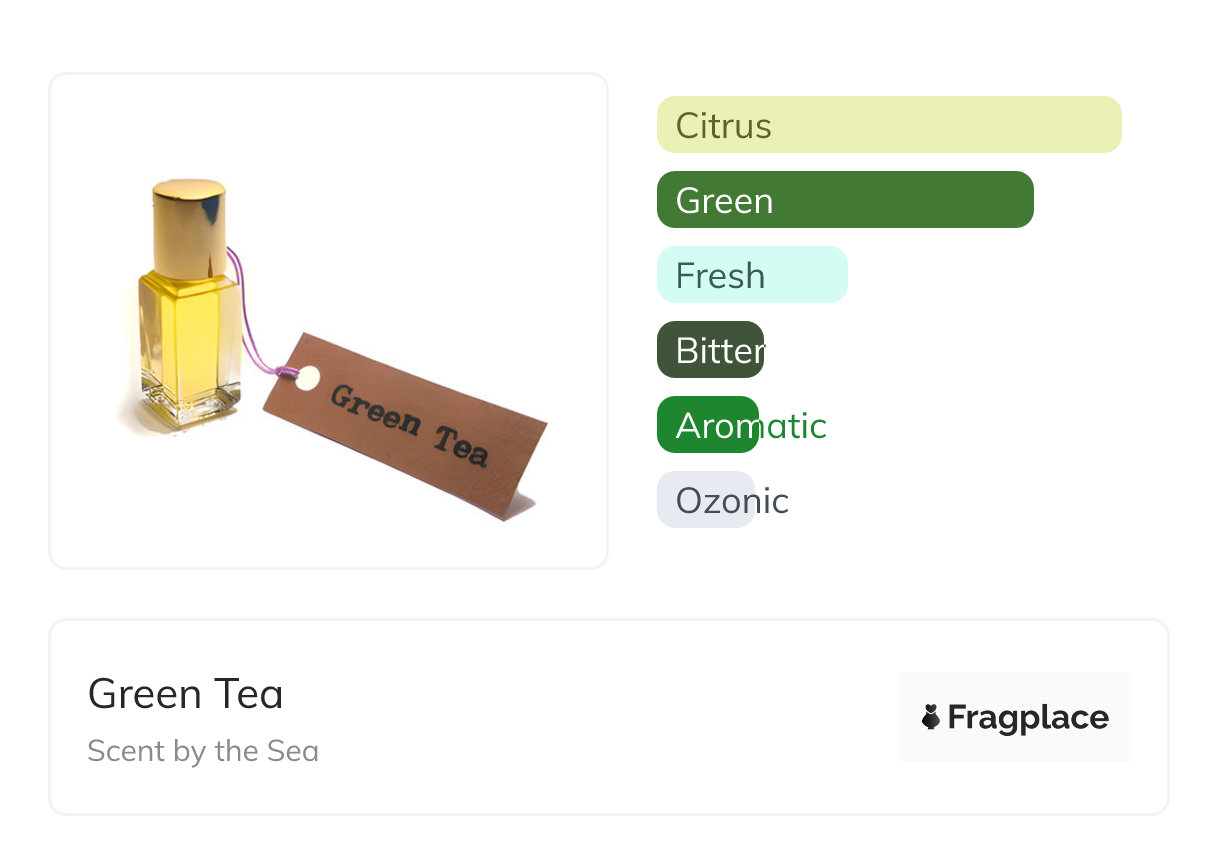Click the Ozonic accord bar

pyautogui.click(x=705, y=500)
